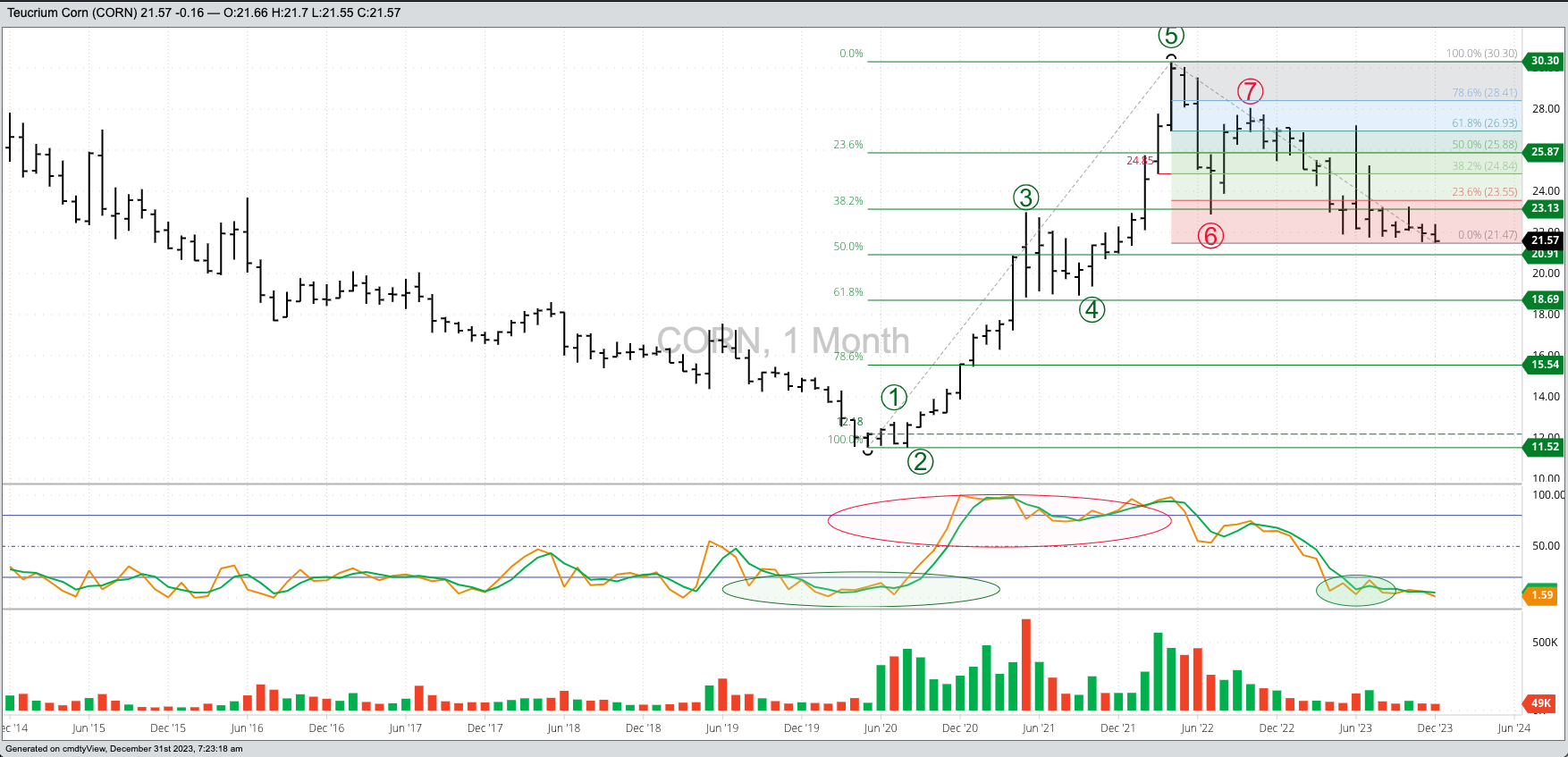Click the small green ellipse near Jun '23
This screenshot has height=757, width=1568.
click(x=1355, y=591)
